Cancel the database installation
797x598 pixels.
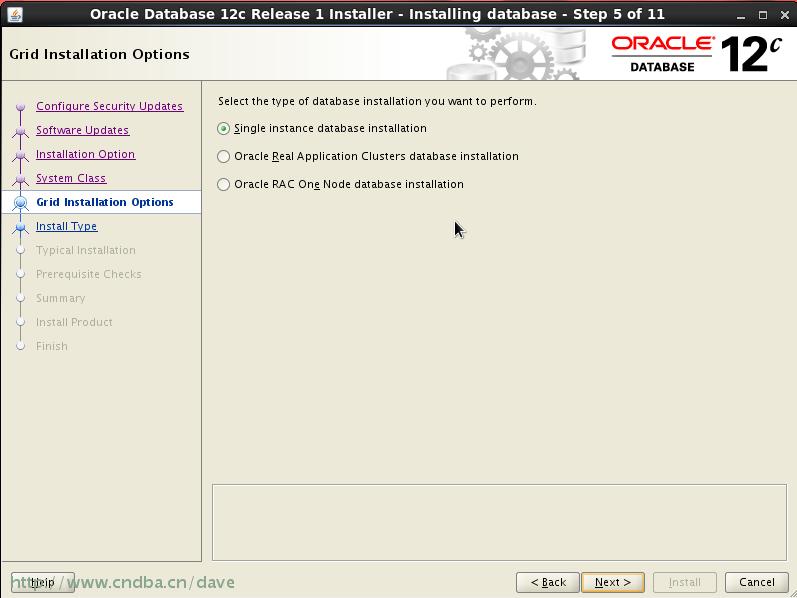756,582
